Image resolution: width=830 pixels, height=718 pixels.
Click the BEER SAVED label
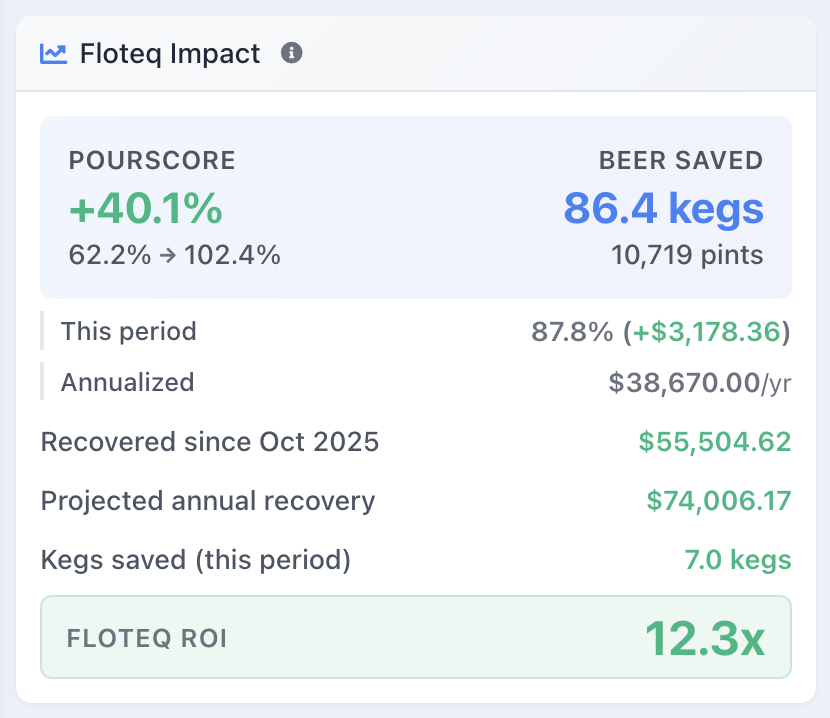coord(681,160)
